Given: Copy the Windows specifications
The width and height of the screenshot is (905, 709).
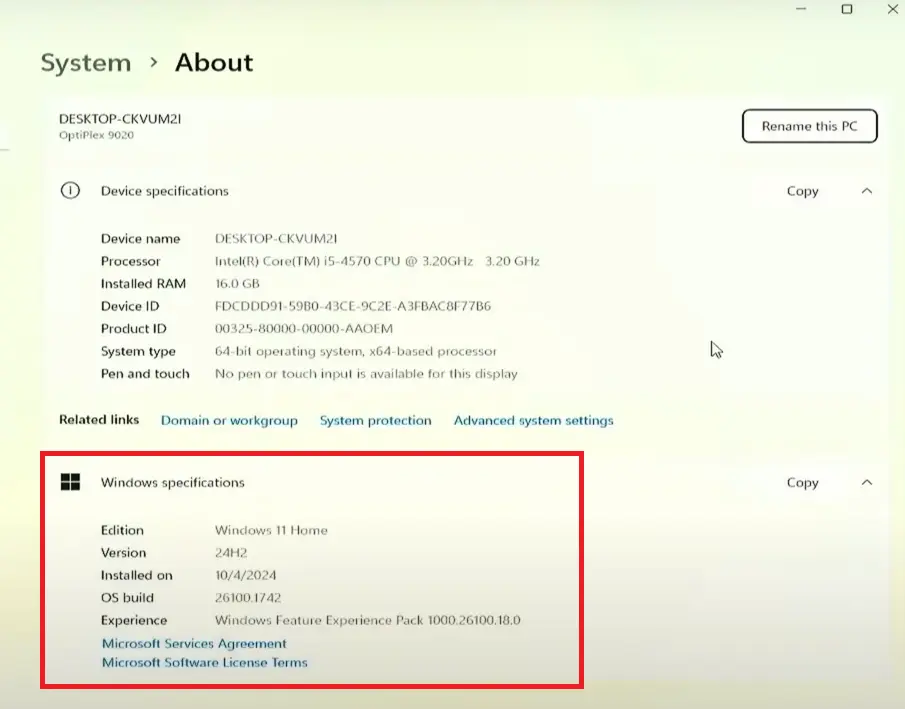Looking at the screenshot, I should [x=802, y=483].
